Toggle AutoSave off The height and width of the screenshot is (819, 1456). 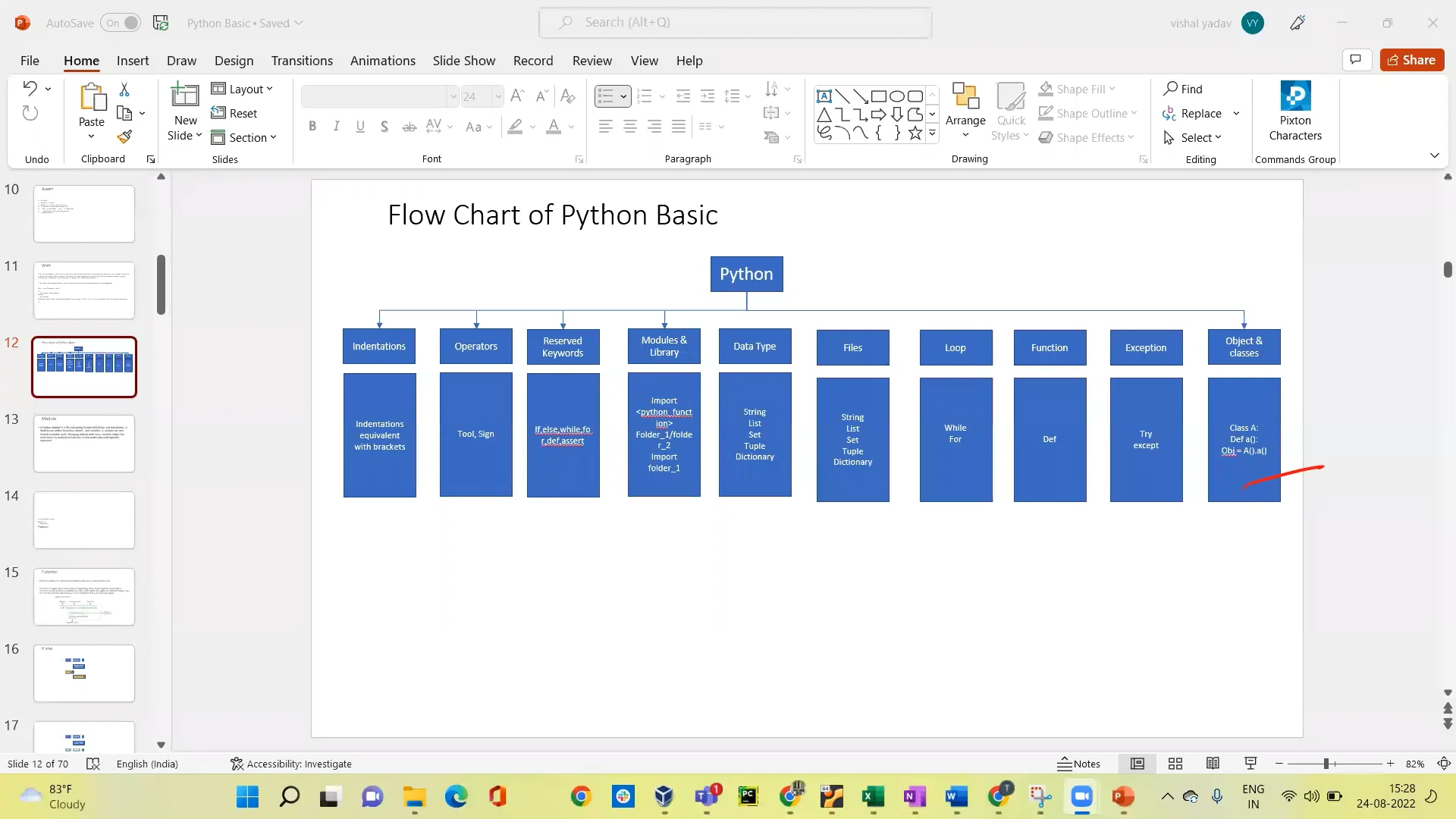click(x=121, y=23)
